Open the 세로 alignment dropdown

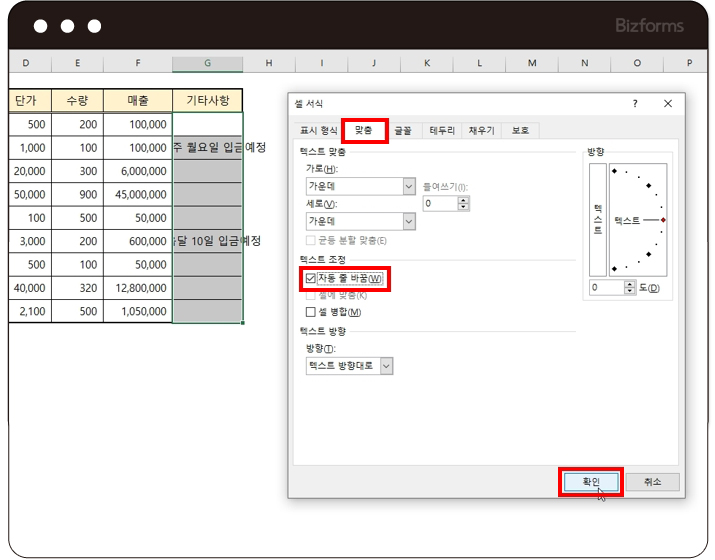click(x=408, y=221)
